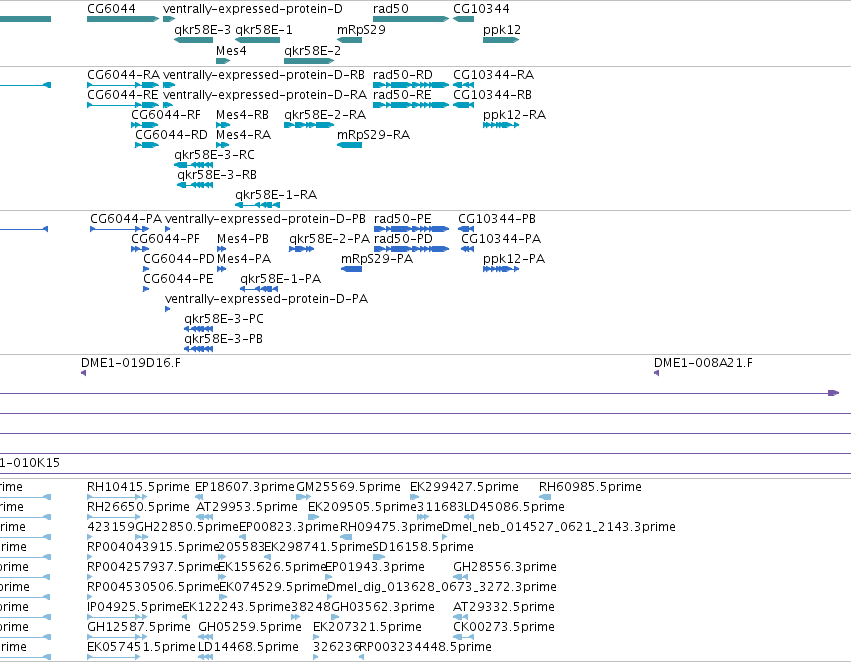This screenshot has width=851, height=662.
Task: Click the LD14468.5prime EST glyph
Action: [205, 657]
